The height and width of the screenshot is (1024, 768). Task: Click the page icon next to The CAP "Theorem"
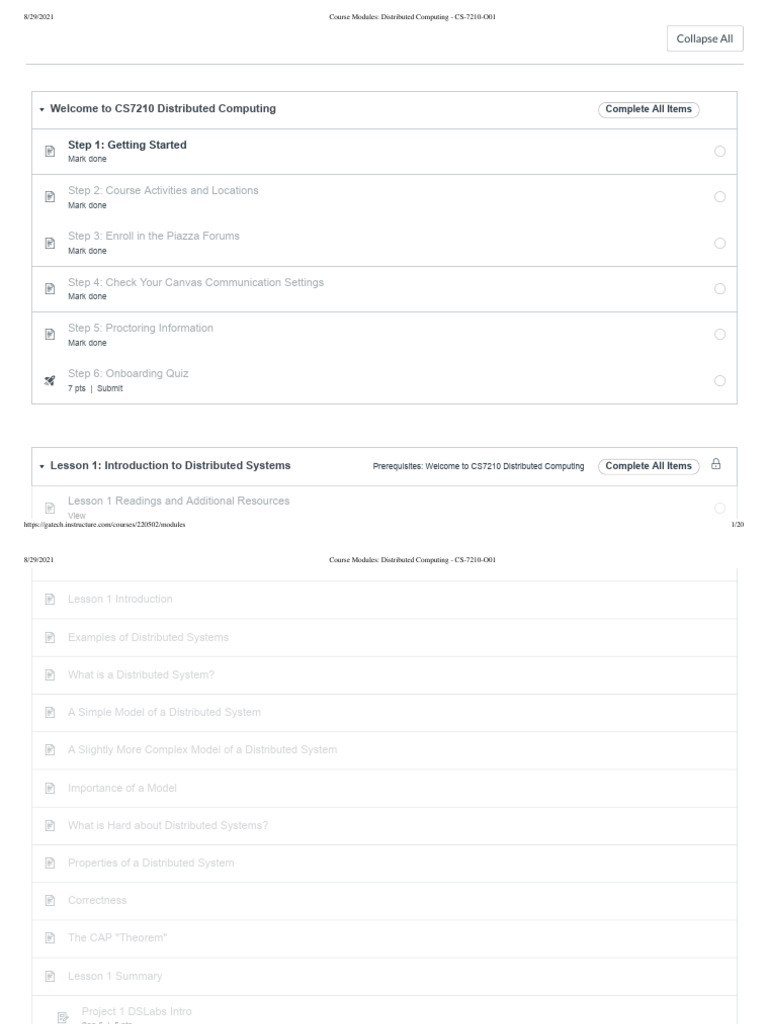pos(50,938)
